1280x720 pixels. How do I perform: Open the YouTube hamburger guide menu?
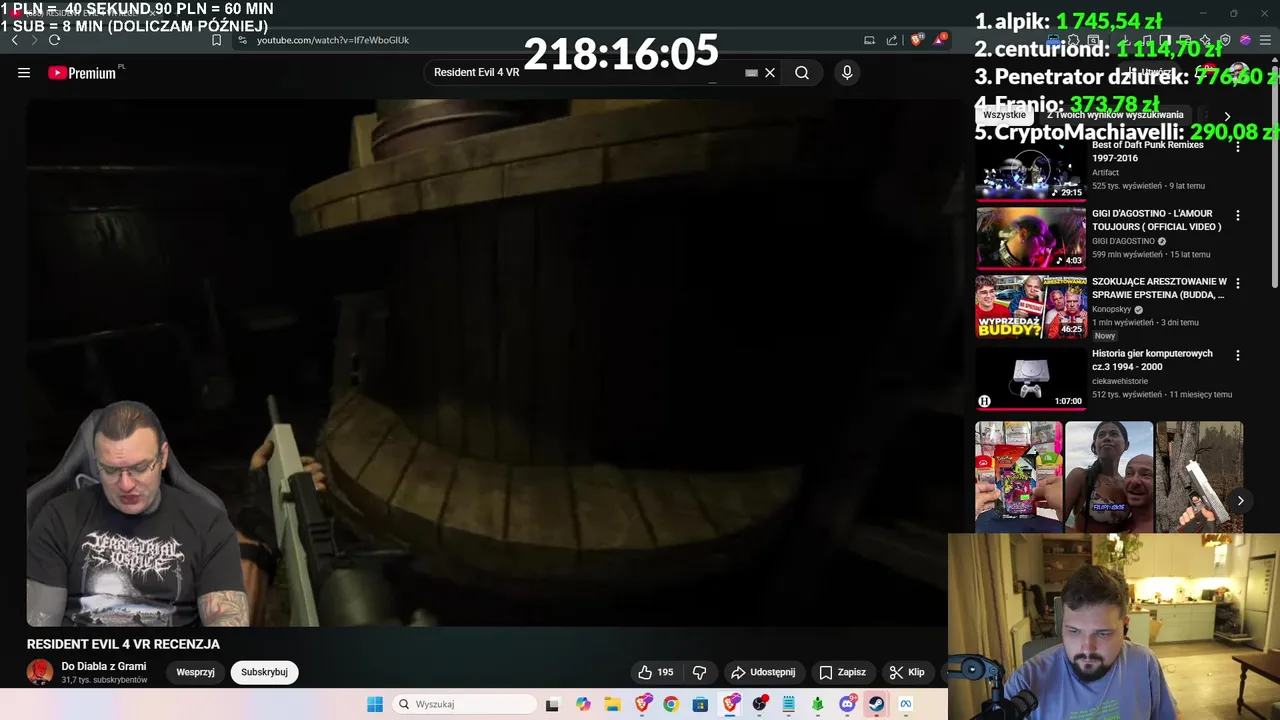[x=24, y=73]
